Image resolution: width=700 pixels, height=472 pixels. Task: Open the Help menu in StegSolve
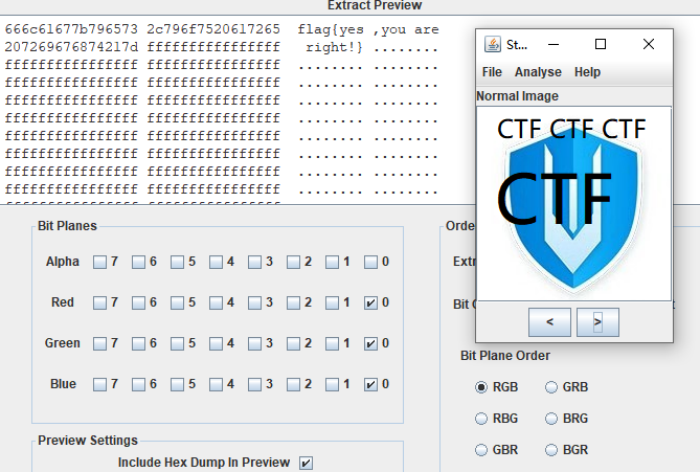(x=587, y=72)
